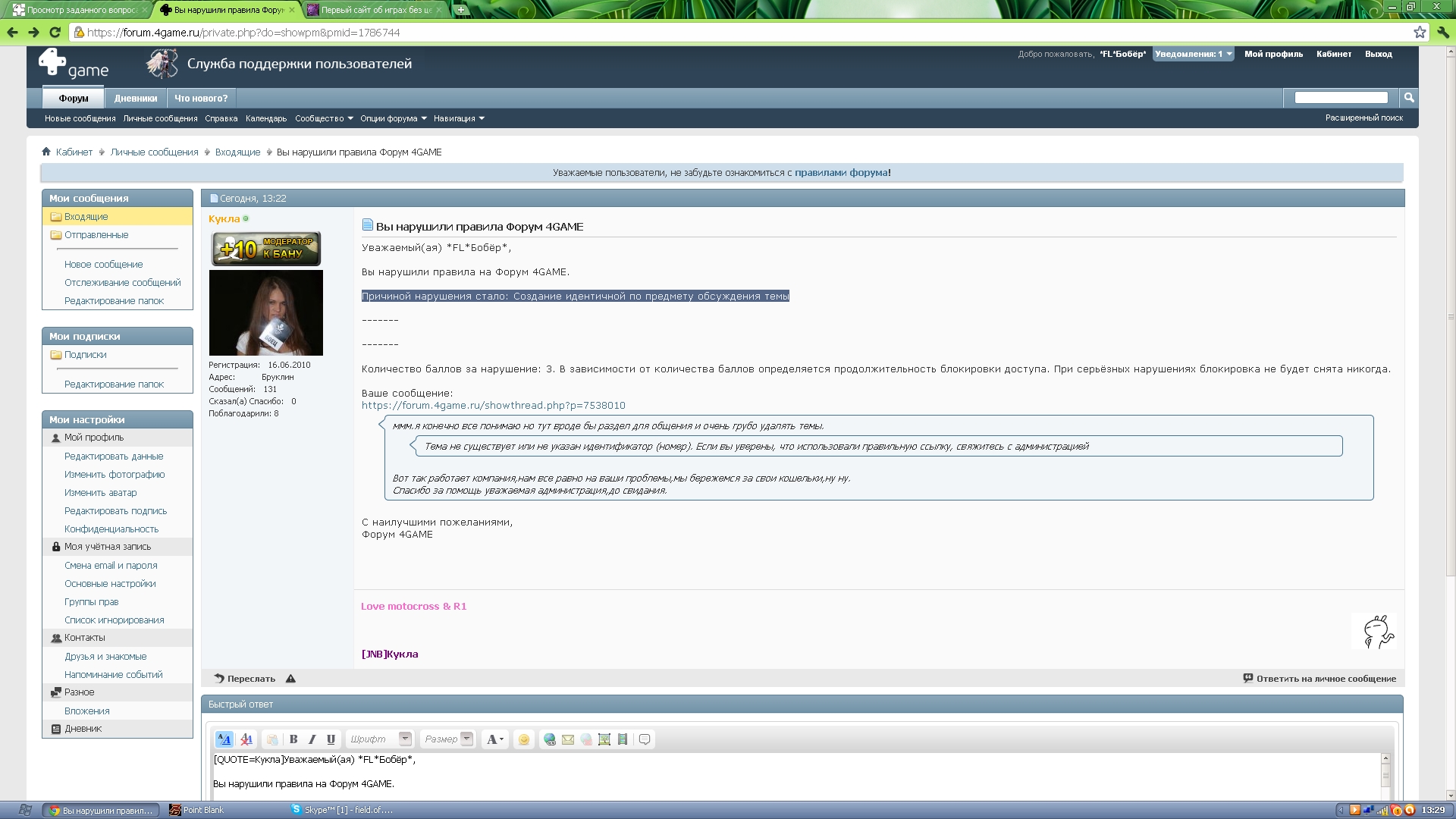Viewport: 1456px width, 819px height.
Task: Expand the Уведомления notifications dropdown
Action: pyautogui.click(x=1193, y=54)
